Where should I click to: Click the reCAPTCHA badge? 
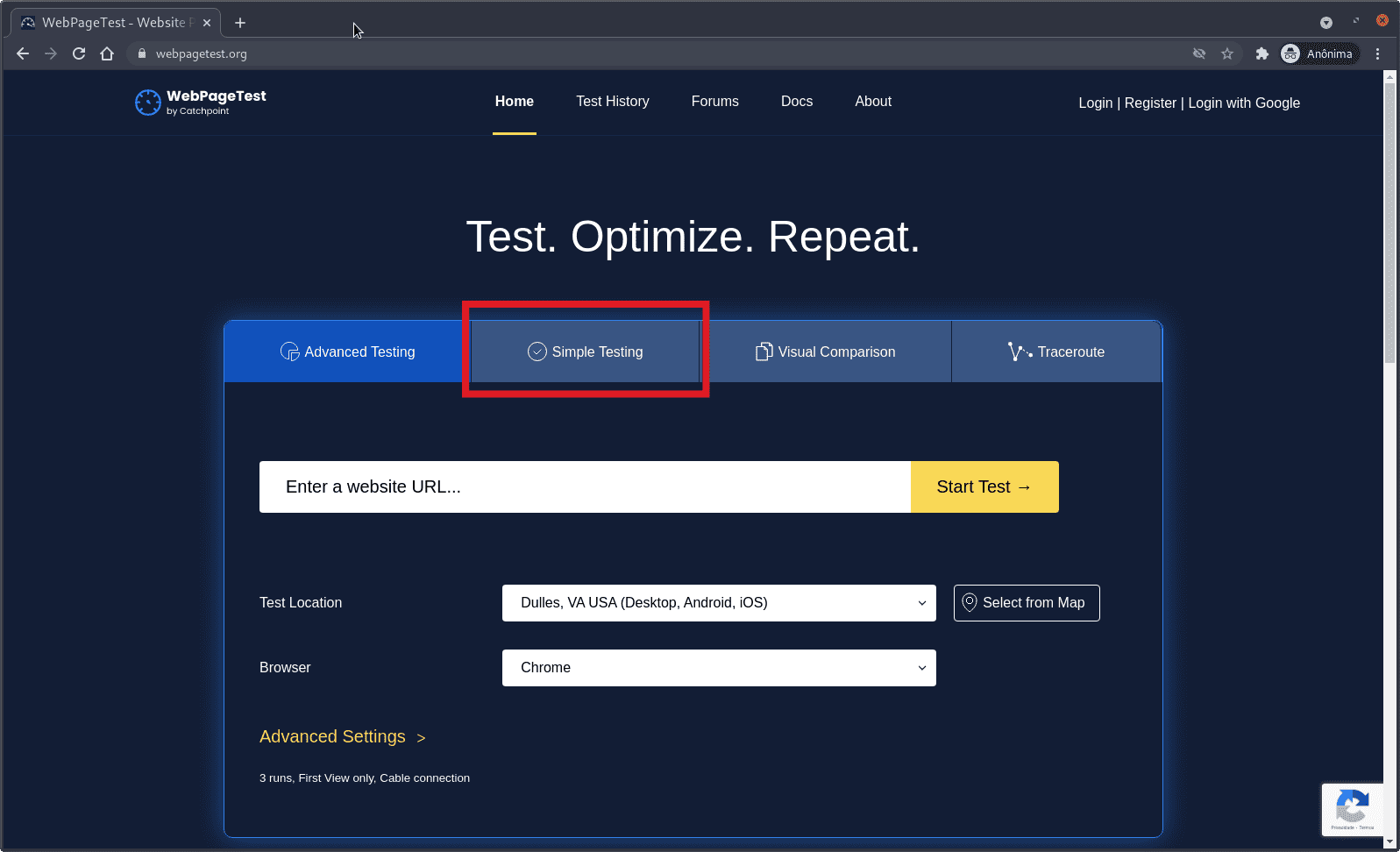pyautogui.click(x=1352, y=809)
